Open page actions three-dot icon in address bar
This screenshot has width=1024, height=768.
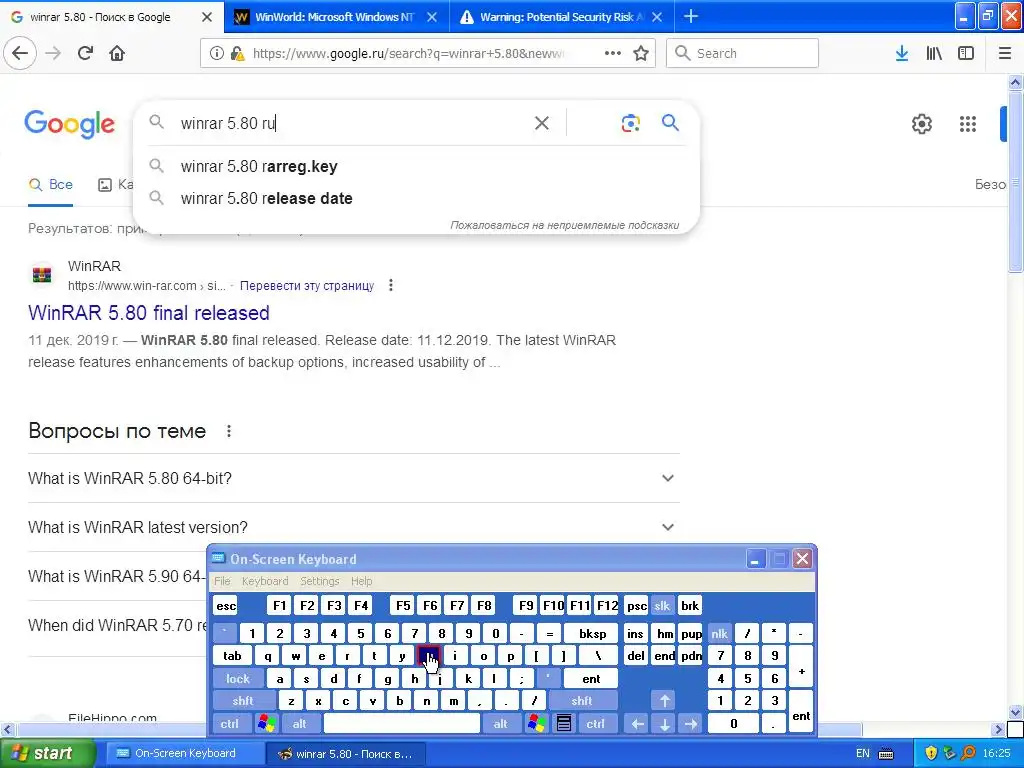pos(613,53)
